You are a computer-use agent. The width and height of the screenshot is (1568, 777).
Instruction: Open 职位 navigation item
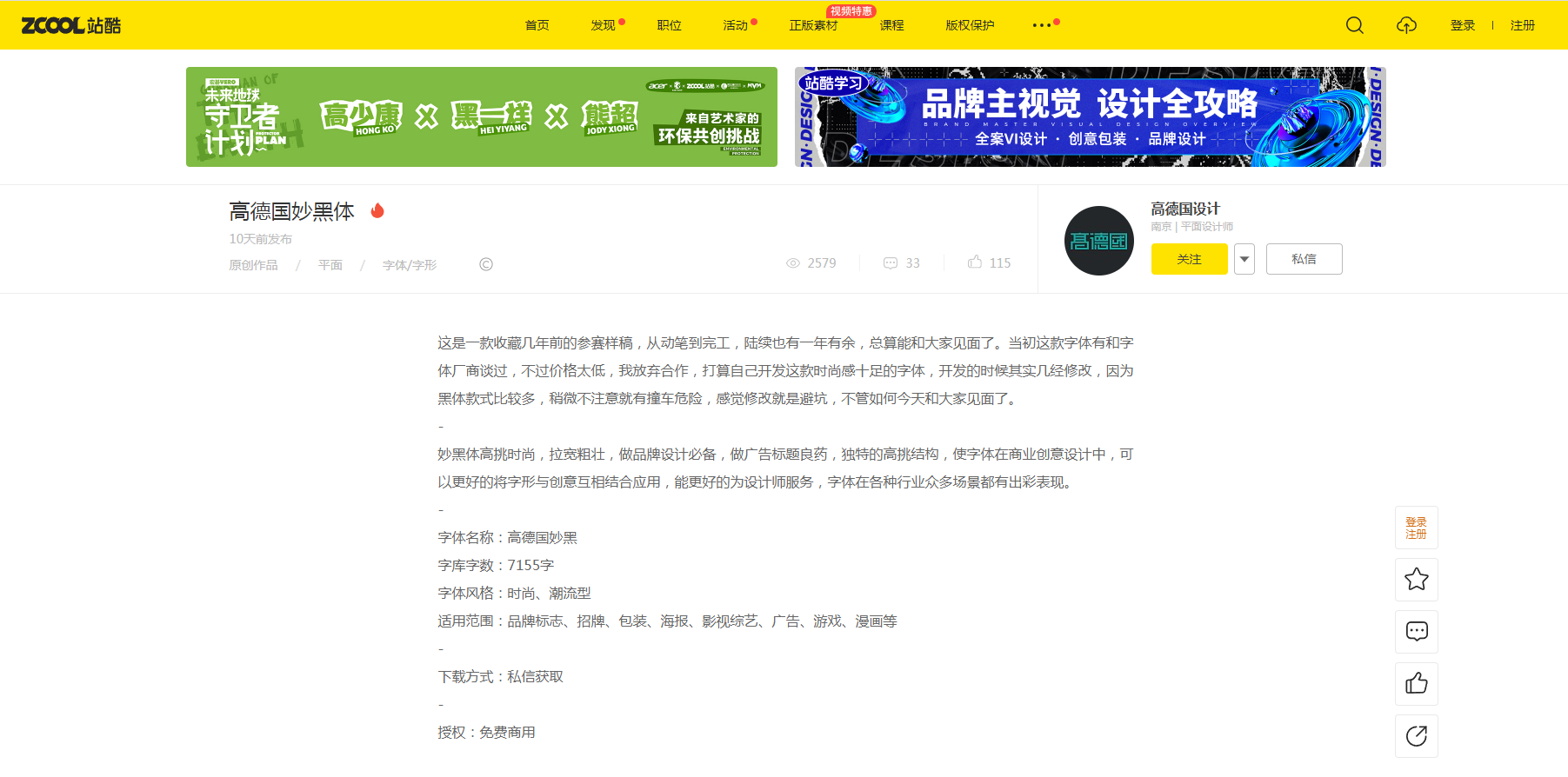coord(670,25)
